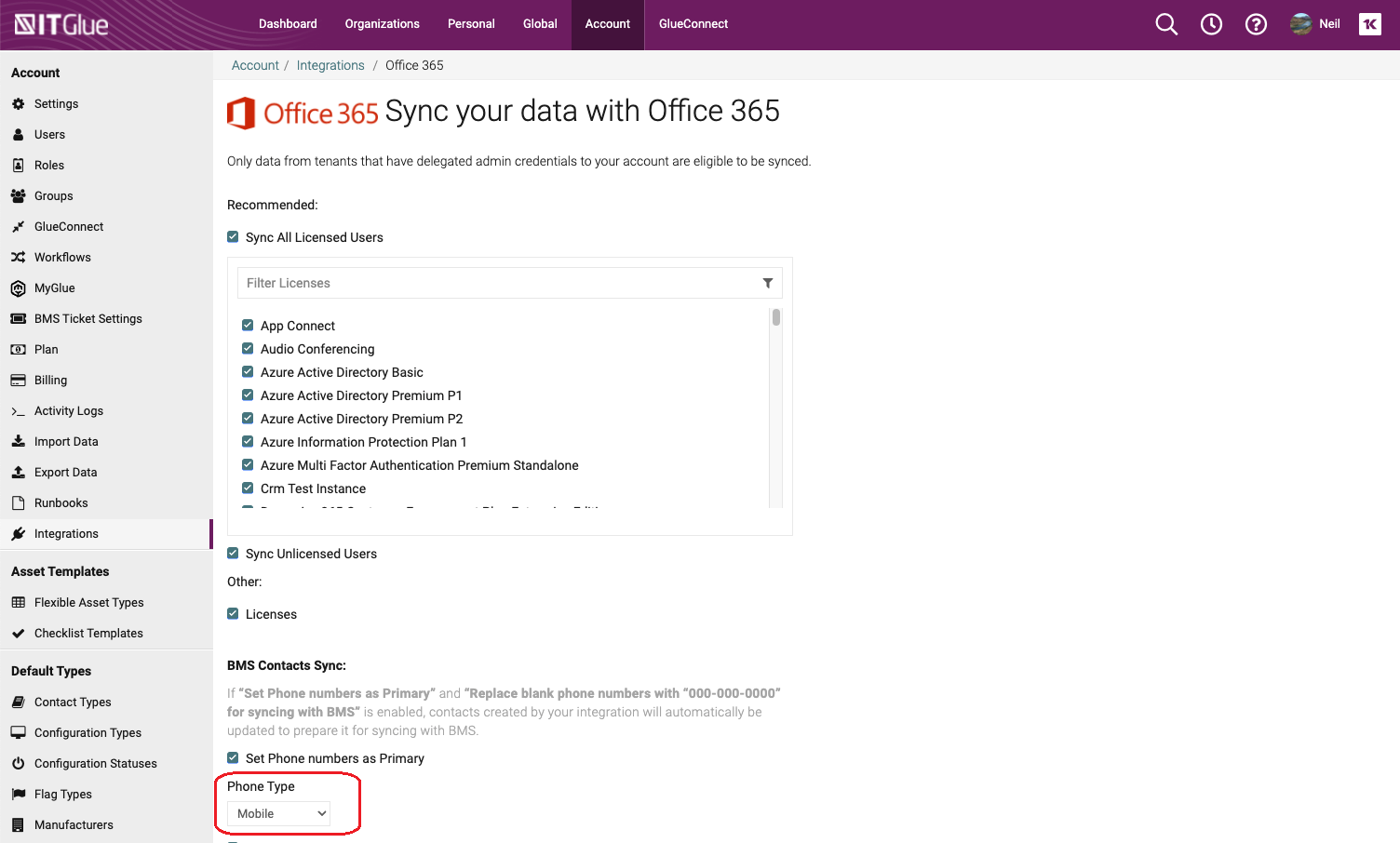
Task: Click the Flag Types flag icon
Action: click(18, 795)
